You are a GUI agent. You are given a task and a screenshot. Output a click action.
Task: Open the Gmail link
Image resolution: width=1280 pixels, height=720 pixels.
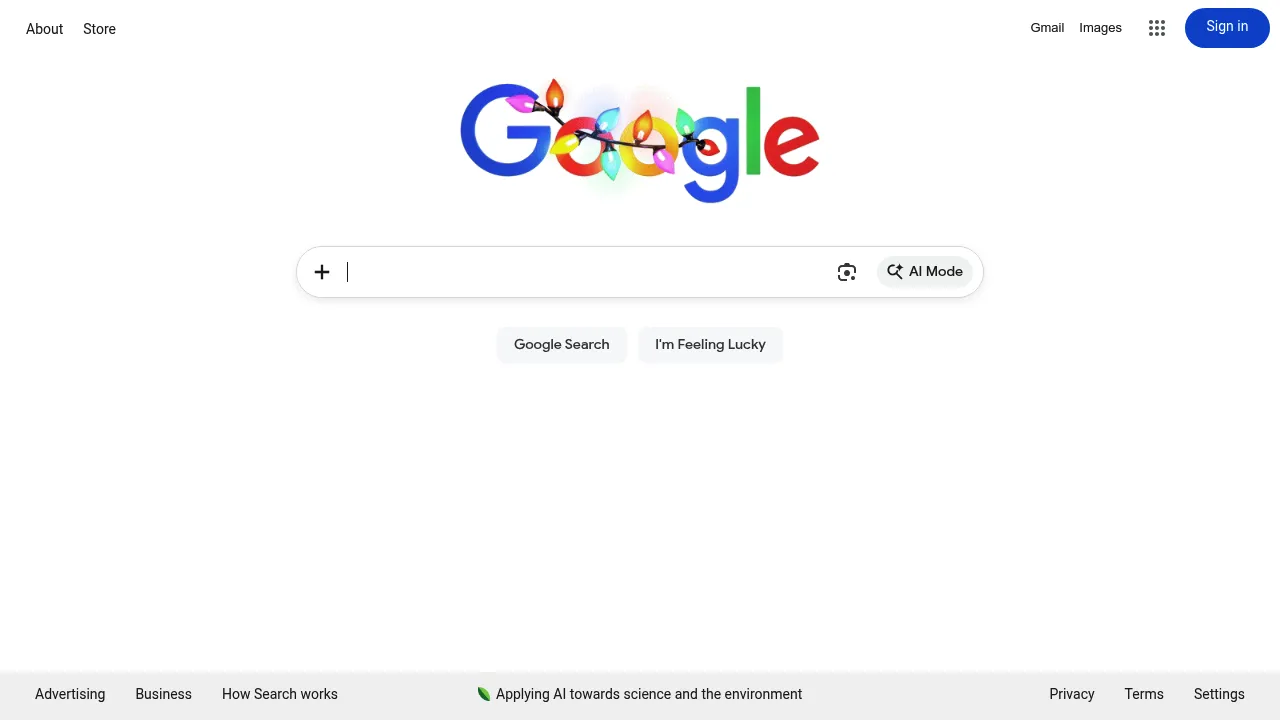1047,28
